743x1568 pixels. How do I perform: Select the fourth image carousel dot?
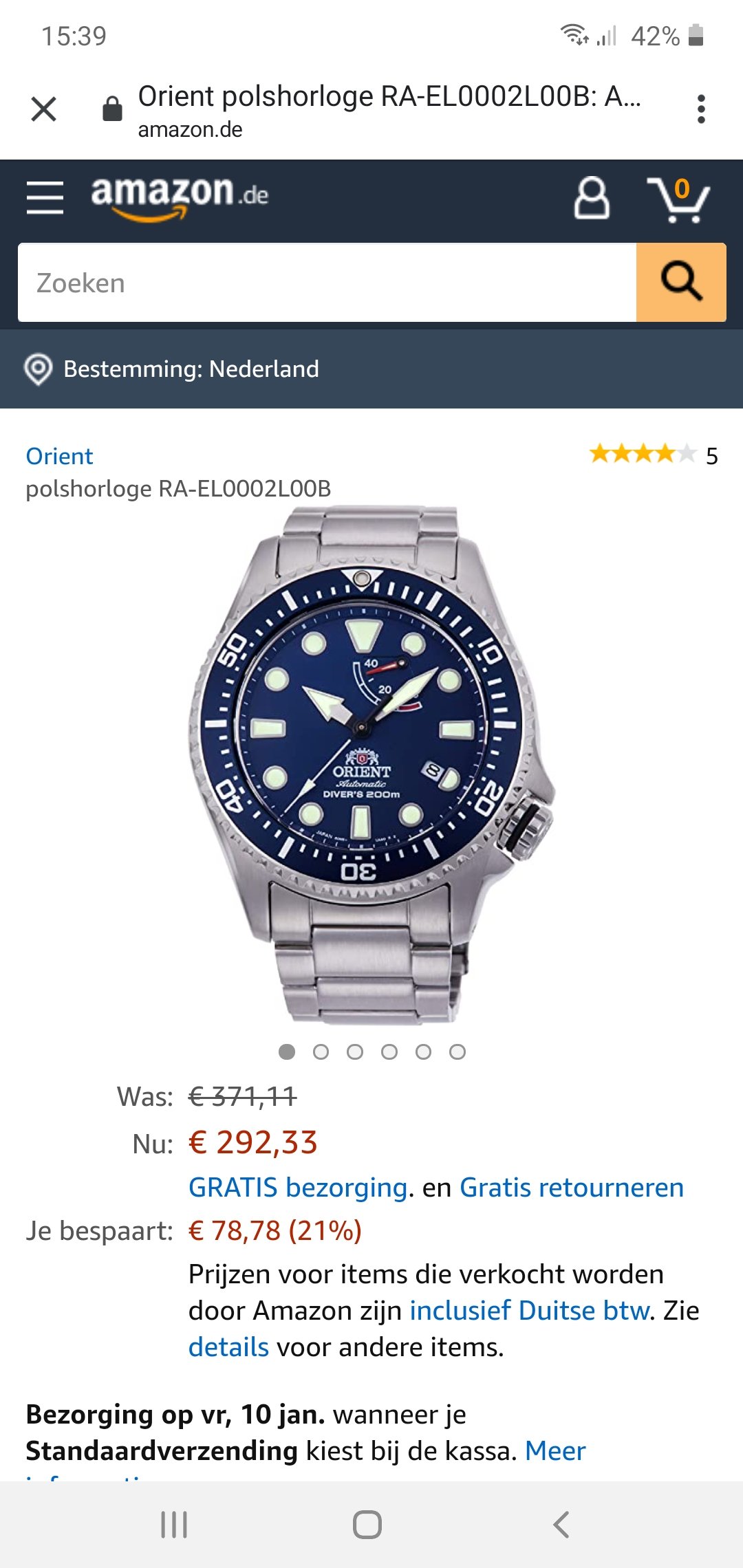(x=389, y=1052)
